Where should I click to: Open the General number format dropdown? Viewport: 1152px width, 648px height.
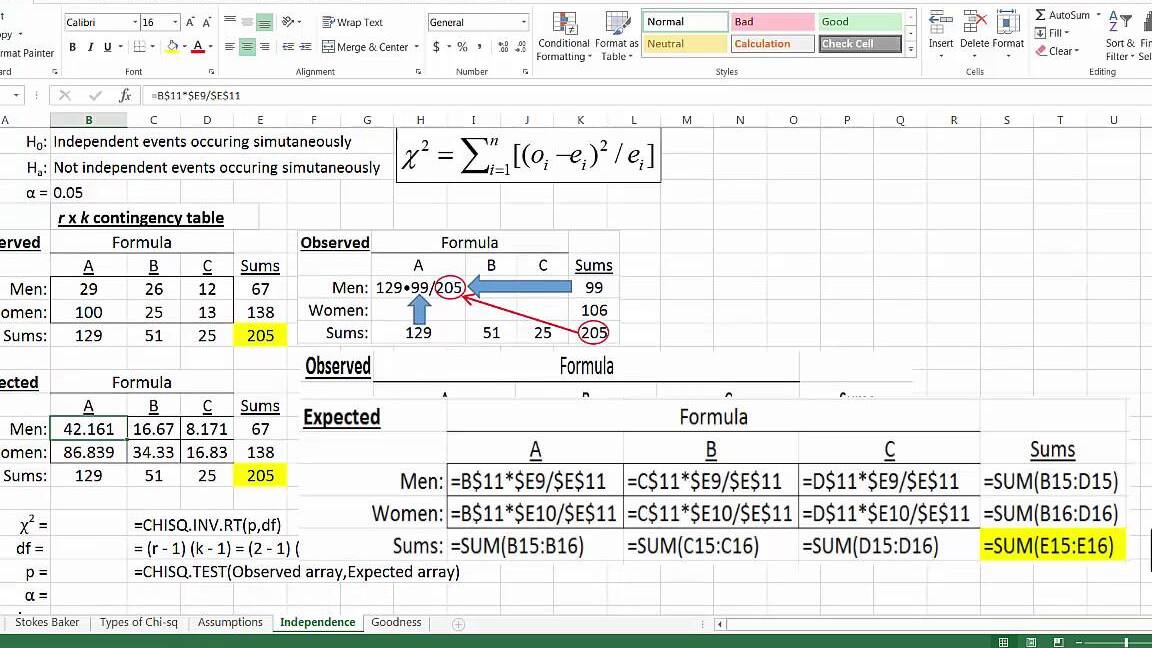pos(525,21)
